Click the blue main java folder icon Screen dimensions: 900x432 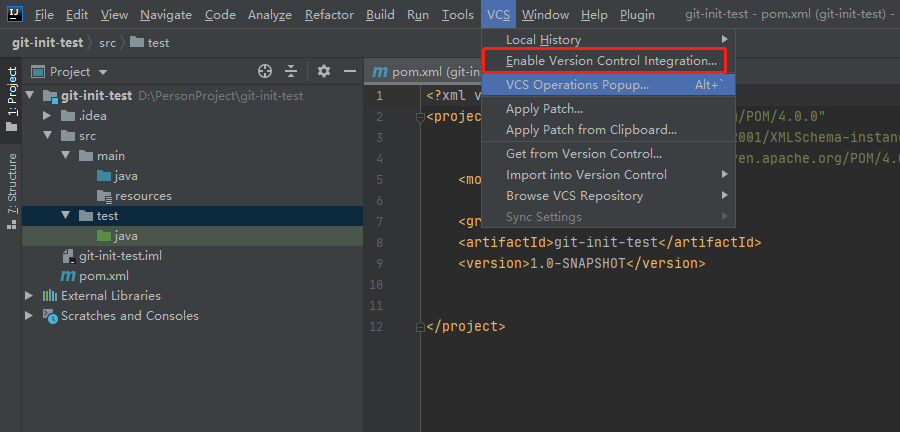104,176
